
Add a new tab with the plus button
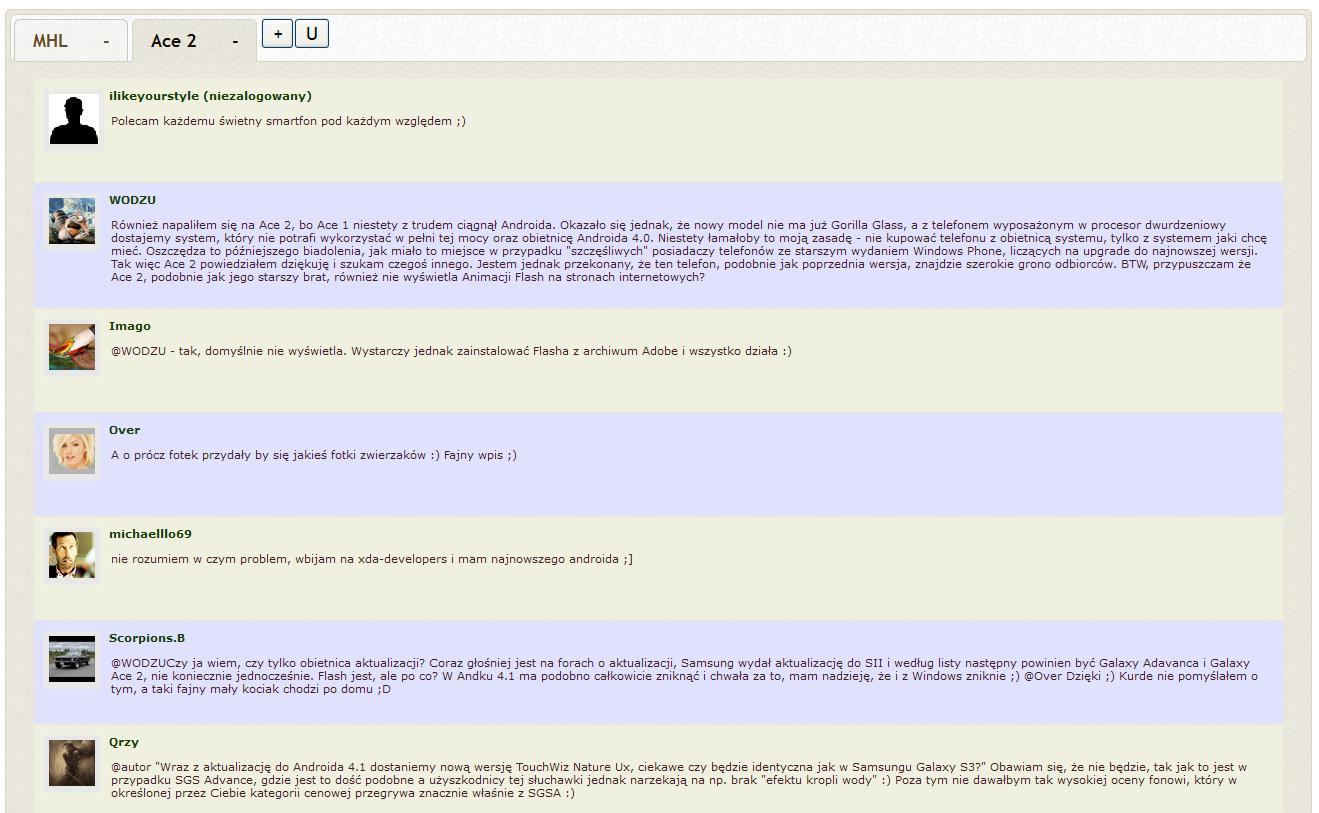277,34
